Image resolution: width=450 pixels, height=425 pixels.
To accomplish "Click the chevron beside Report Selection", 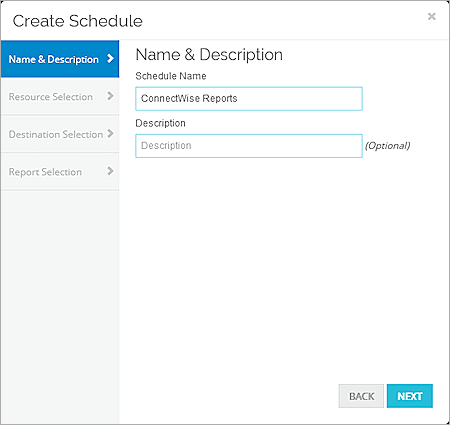I will coord(110,171).
